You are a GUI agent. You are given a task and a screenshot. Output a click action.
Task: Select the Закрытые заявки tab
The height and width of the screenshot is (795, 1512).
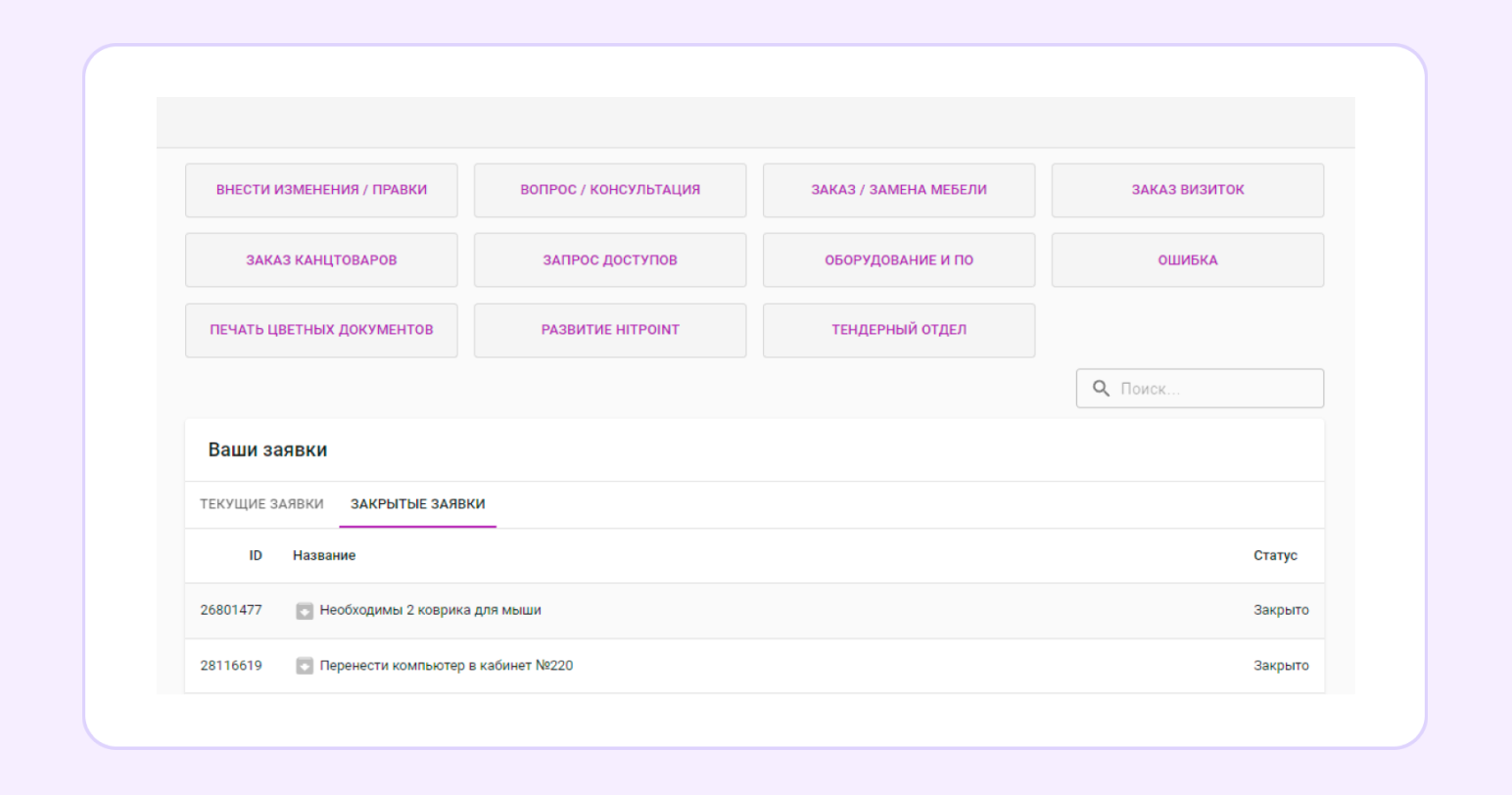tap(417, 504)
